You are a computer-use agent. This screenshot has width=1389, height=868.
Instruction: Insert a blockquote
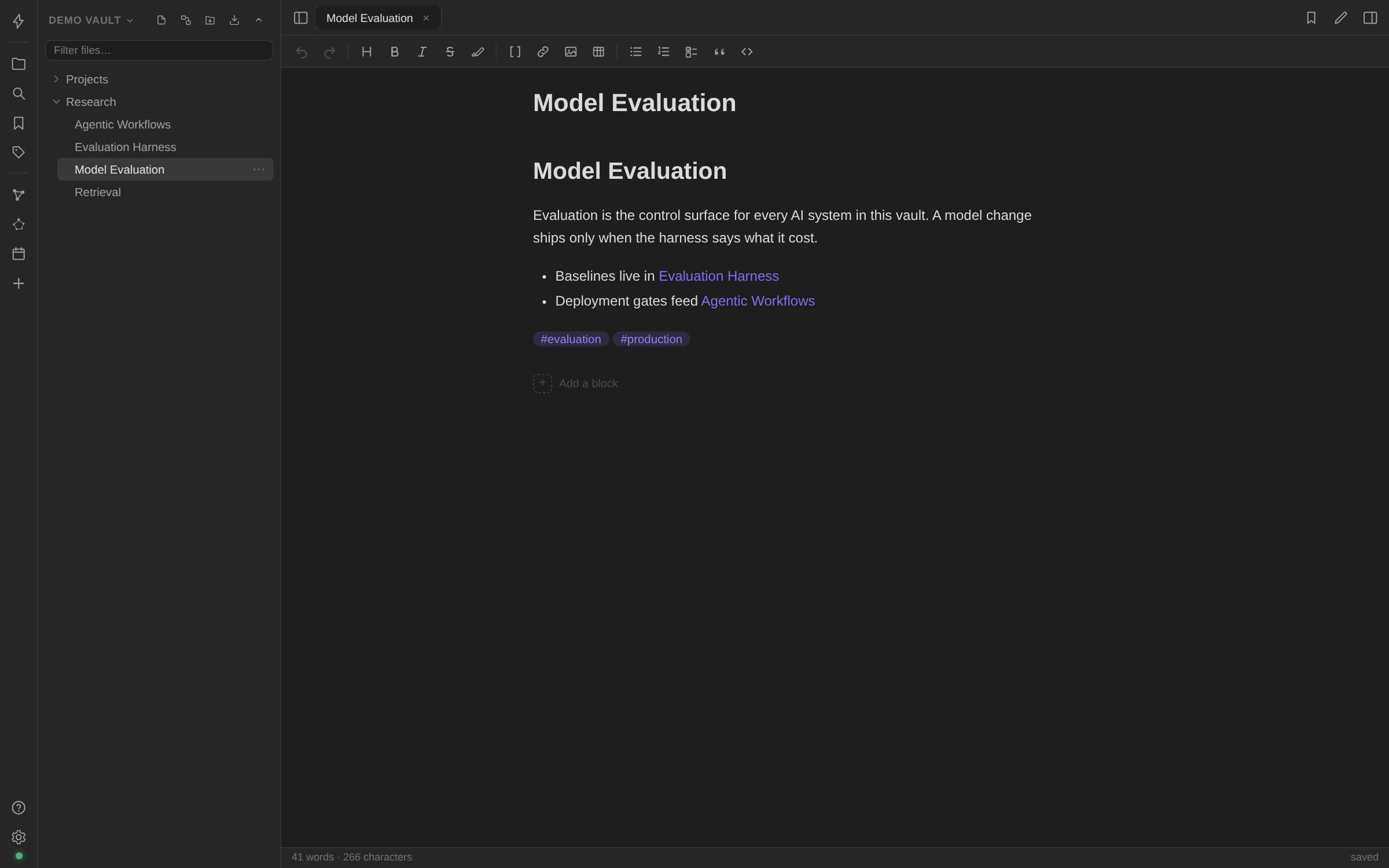[719, 52]
